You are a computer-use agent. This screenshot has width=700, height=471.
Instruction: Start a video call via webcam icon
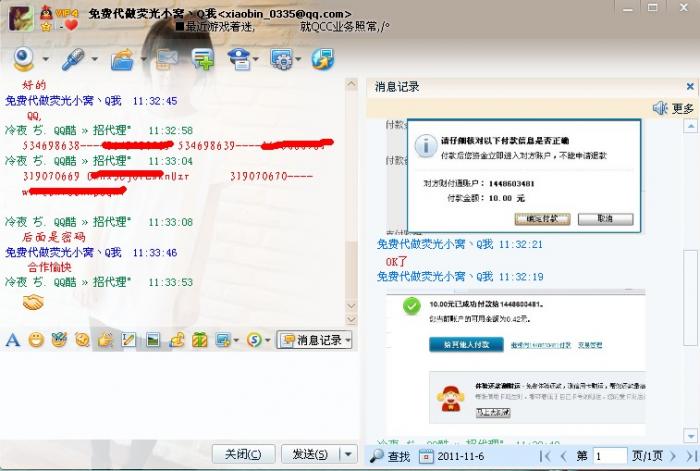pos(24,59)
